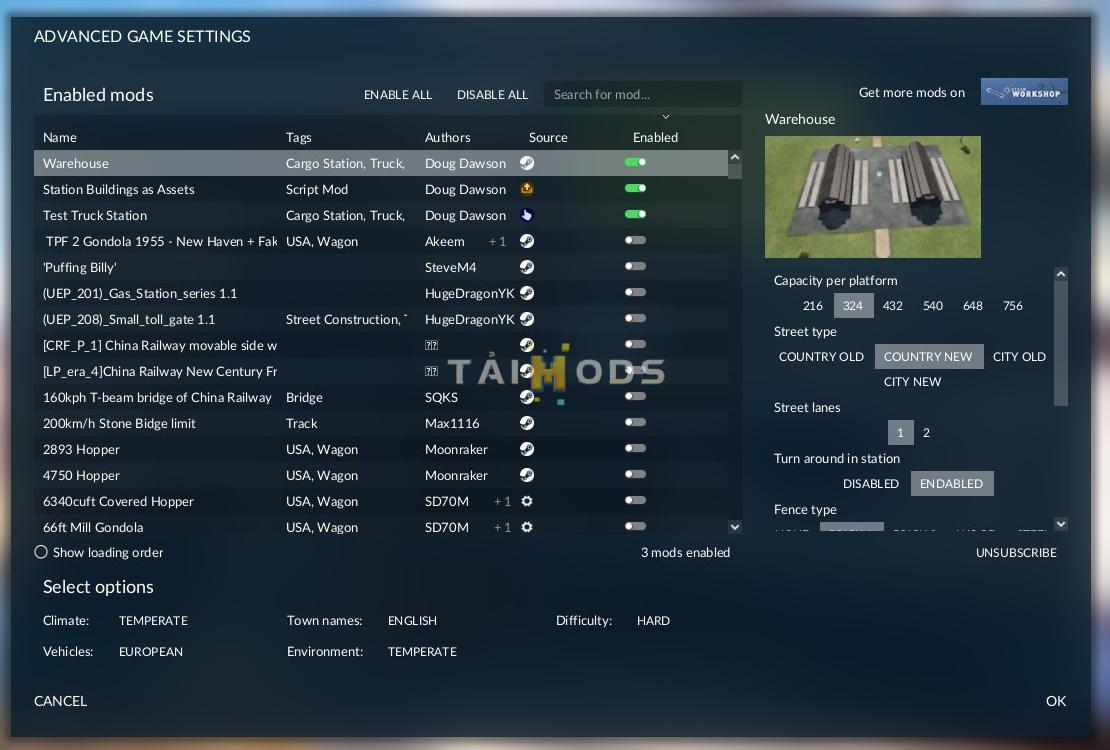The image size is (1110, 750).
Task: Sort mods by Enabled column
Action: [x=655, y=137]
